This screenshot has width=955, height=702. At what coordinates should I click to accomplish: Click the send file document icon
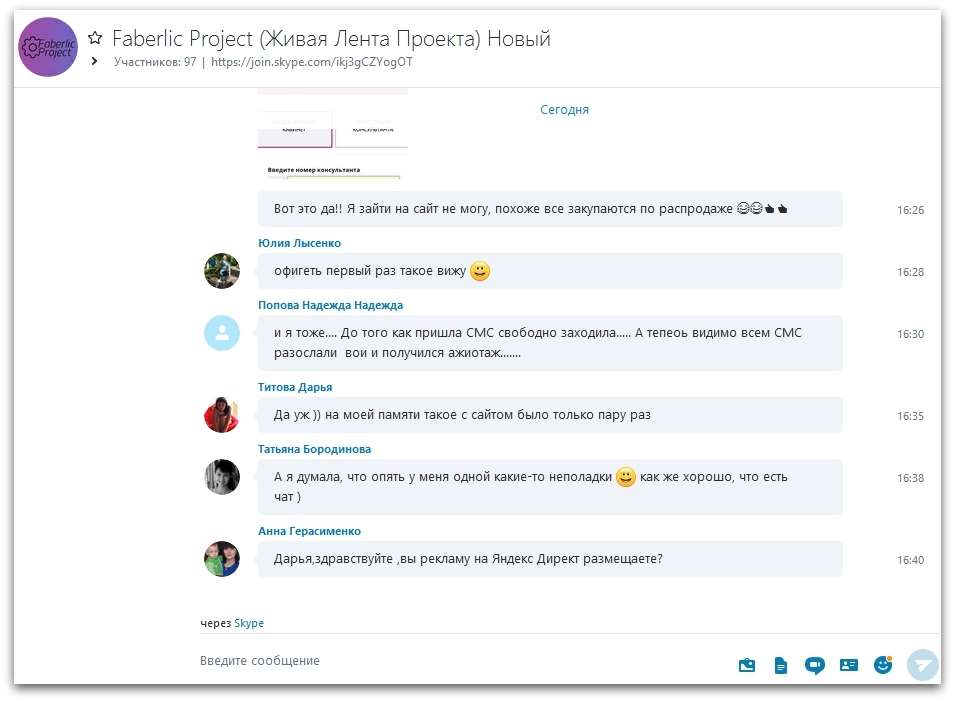coord(780,665)
